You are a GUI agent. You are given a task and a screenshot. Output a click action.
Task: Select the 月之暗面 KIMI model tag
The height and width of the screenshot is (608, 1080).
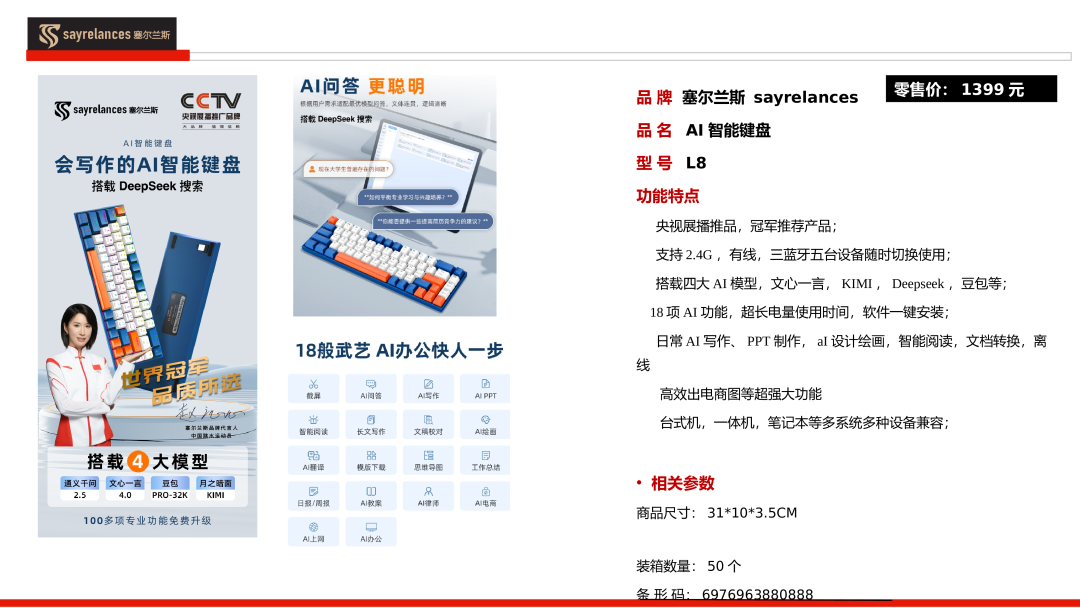[215, 488]
